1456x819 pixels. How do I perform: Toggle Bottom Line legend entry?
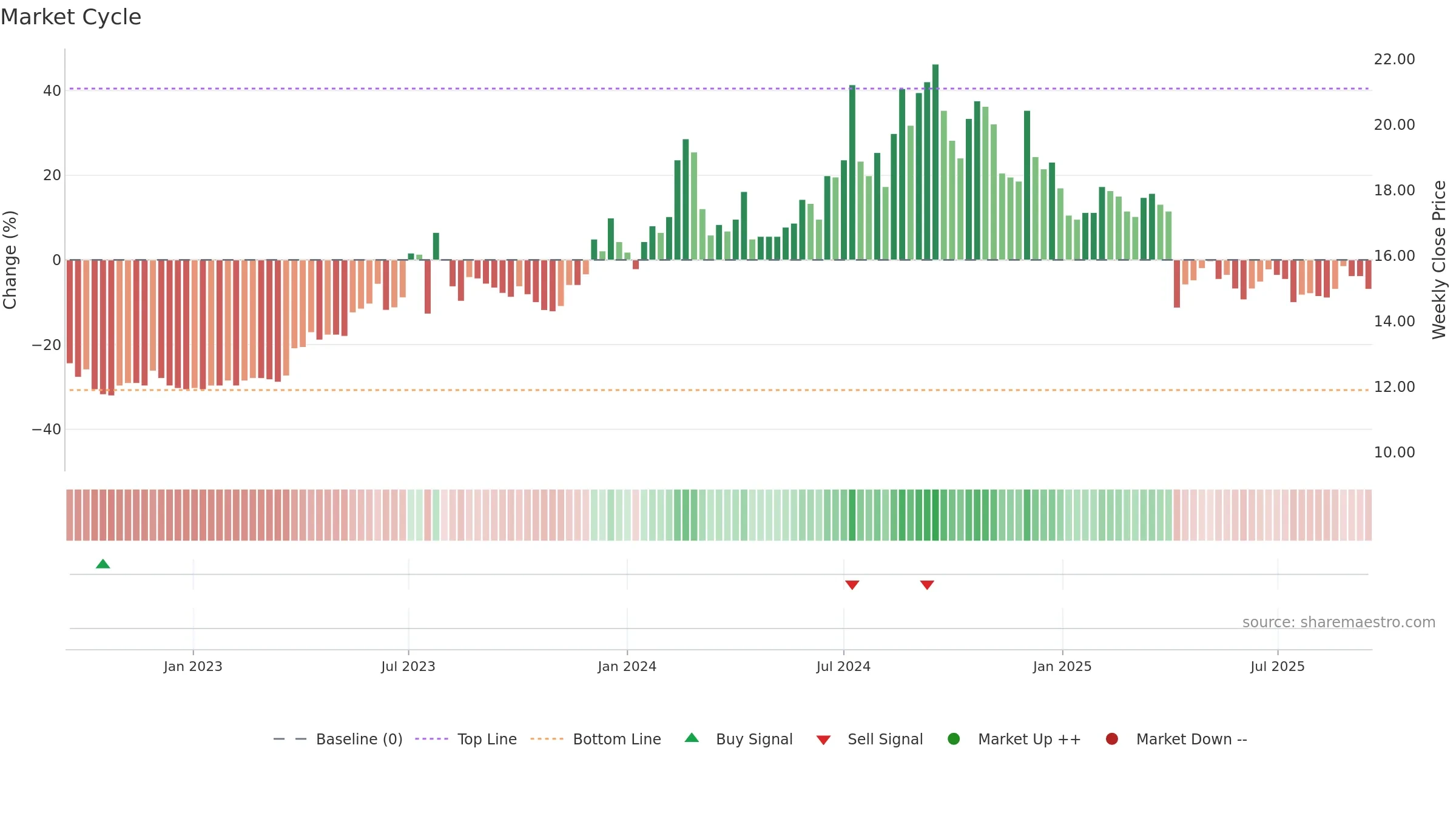click(x=596, y=739)
